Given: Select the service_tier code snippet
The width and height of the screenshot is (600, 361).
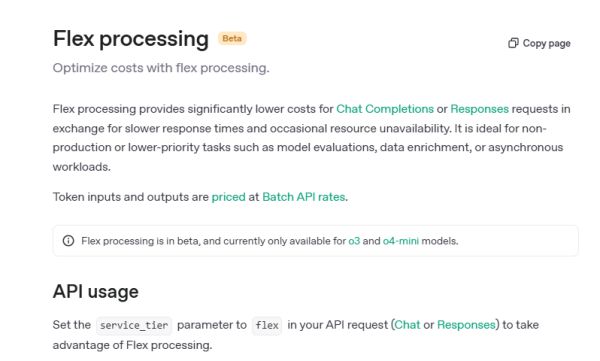Looking at the screenshot, I should tap(134, 325).
